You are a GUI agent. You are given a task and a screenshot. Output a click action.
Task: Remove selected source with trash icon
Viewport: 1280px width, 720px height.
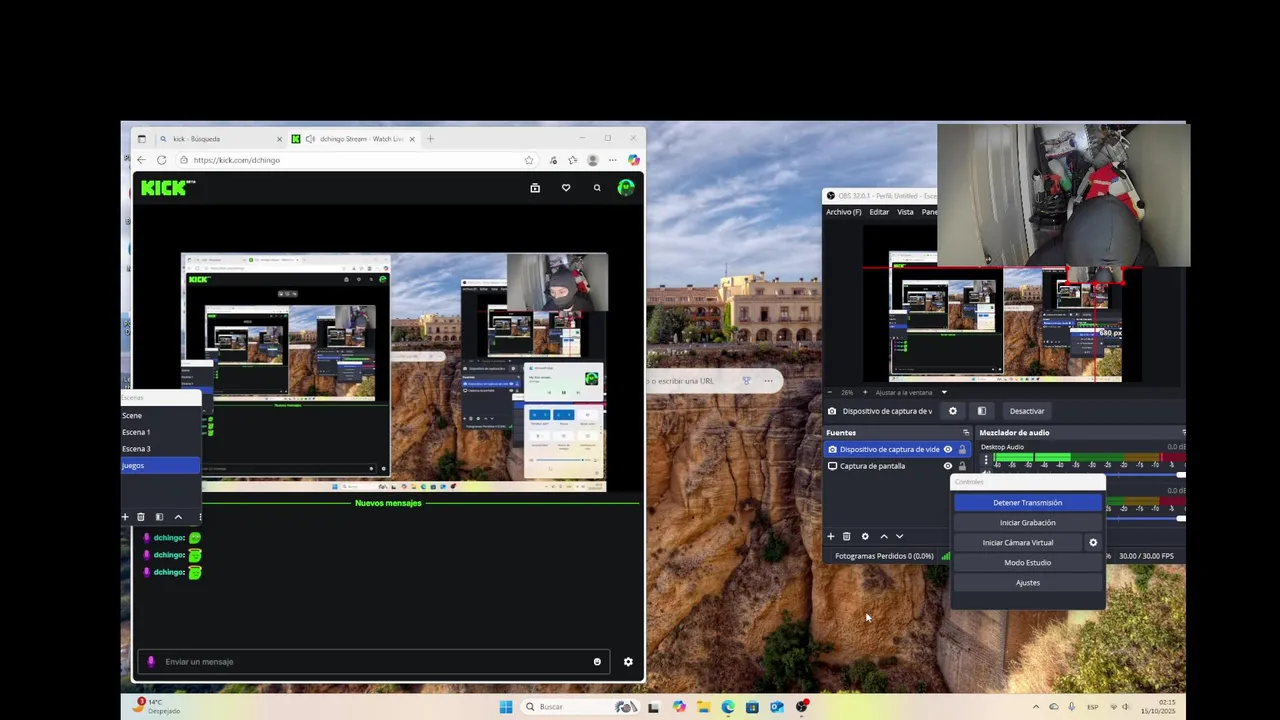tap(847, 537)
